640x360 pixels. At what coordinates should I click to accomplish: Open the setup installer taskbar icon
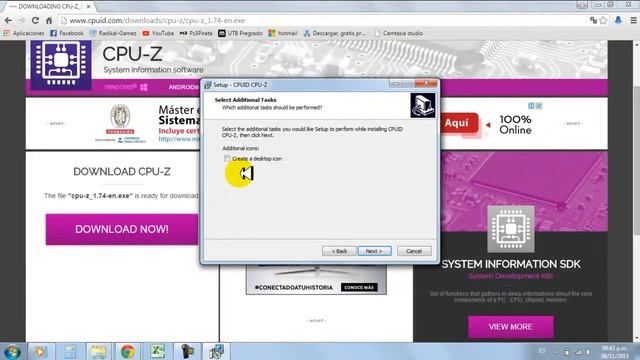click(216, 351)
